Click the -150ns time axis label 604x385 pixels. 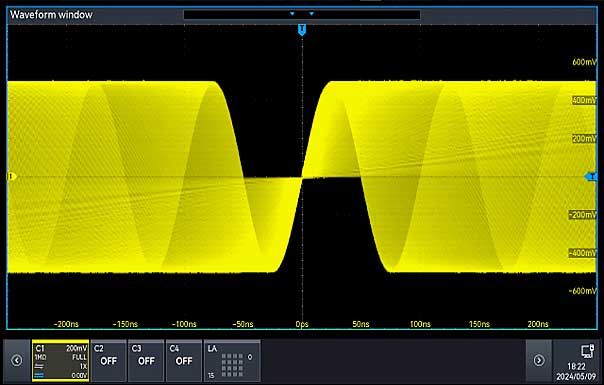(125, 324)
